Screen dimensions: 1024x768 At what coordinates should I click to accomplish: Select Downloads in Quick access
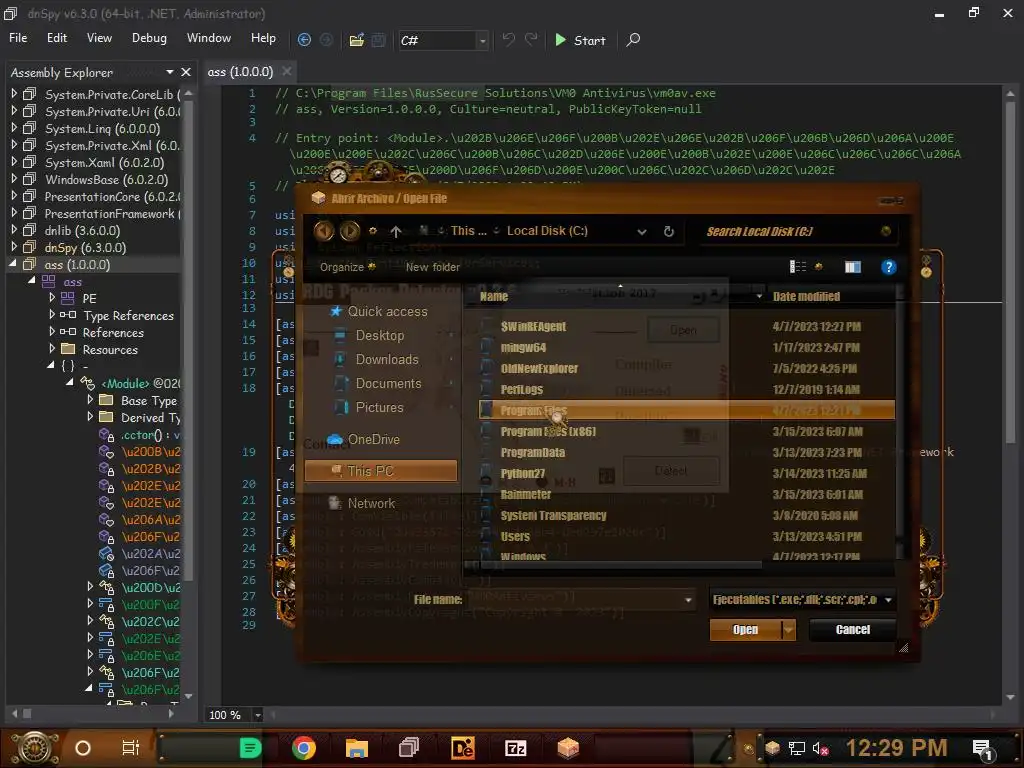(387, 359)
